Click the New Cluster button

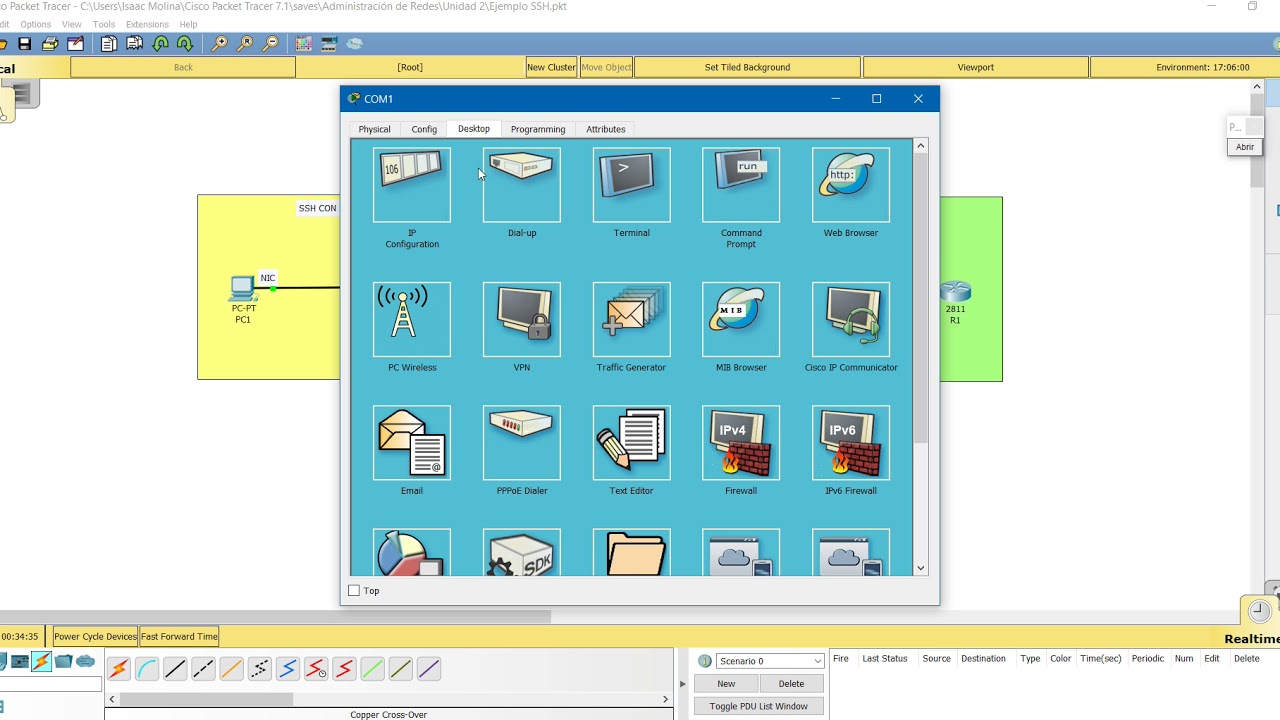pos(551,67)
